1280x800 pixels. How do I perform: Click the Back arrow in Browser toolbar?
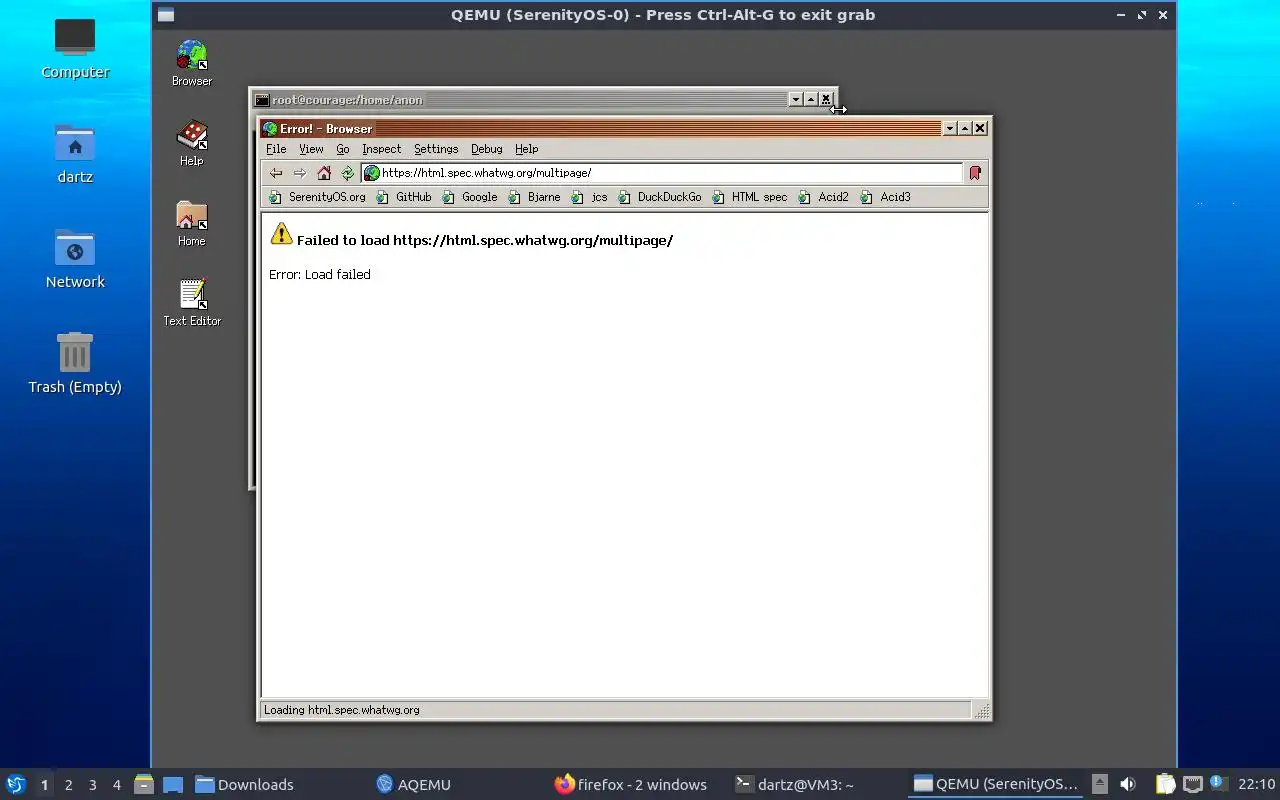276,173
